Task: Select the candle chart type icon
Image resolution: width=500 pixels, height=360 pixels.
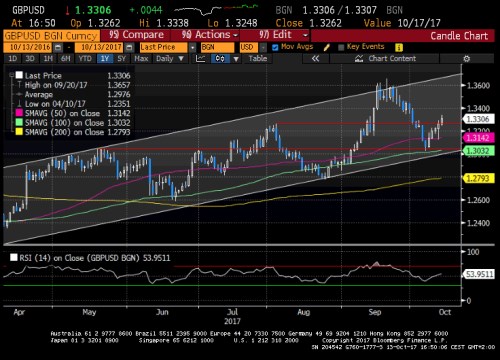Action: point(220,59)
